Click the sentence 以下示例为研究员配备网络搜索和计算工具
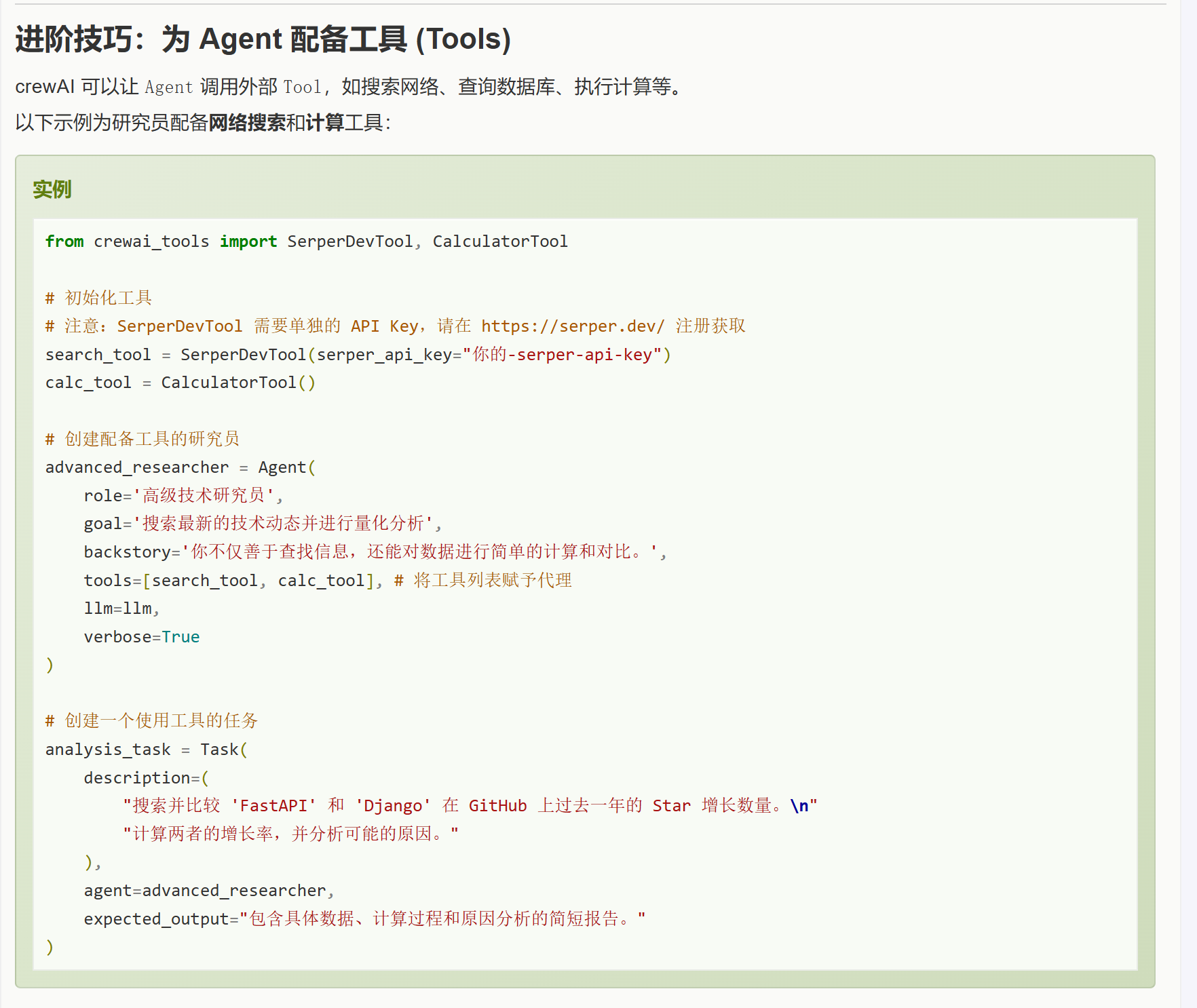The width and height of the screenshot is (1197, 1008). click(203, 123)
